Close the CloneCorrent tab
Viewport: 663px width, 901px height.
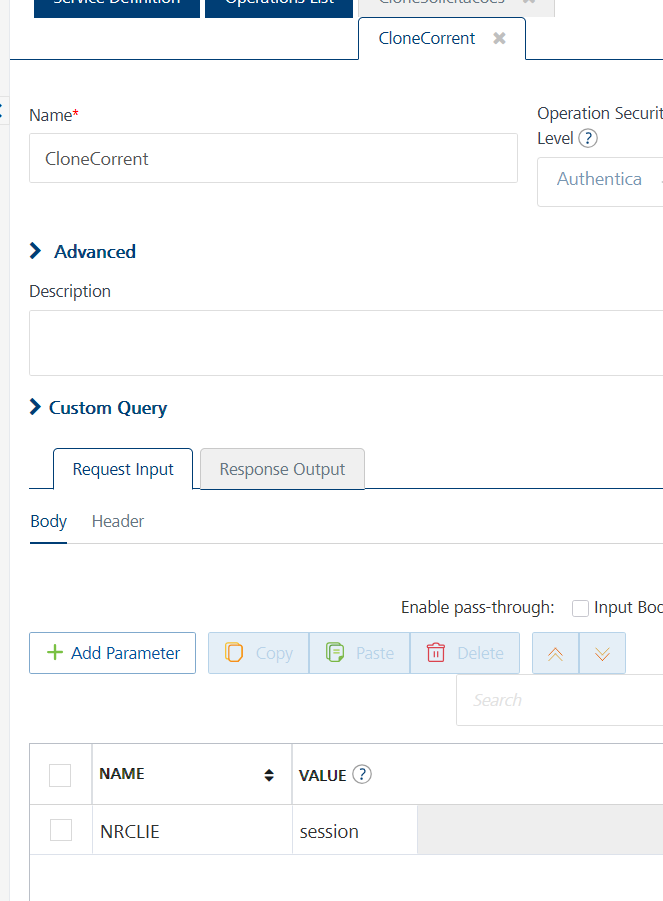[x=499, y=39]
